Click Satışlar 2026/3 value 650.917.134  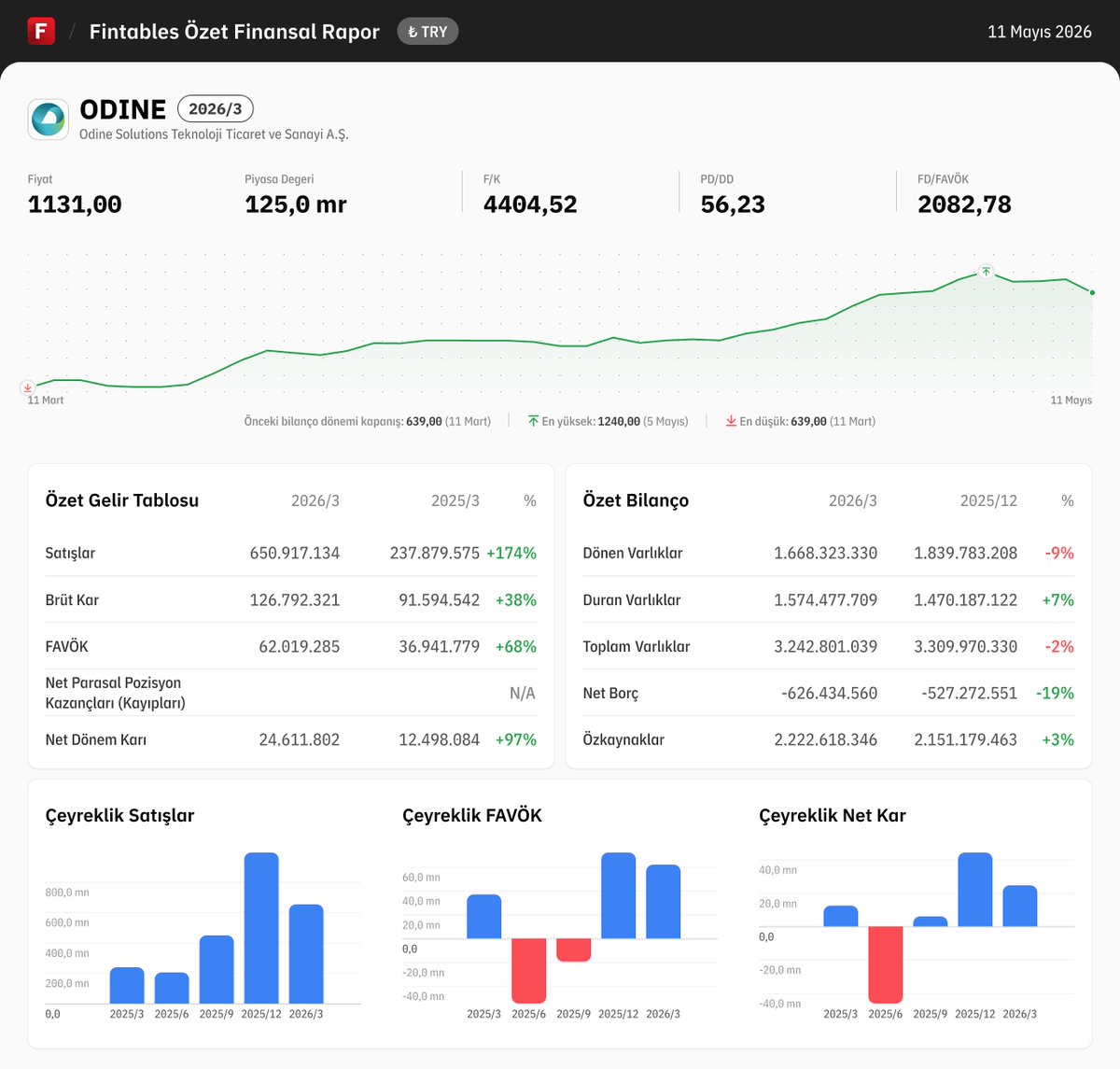295,553
